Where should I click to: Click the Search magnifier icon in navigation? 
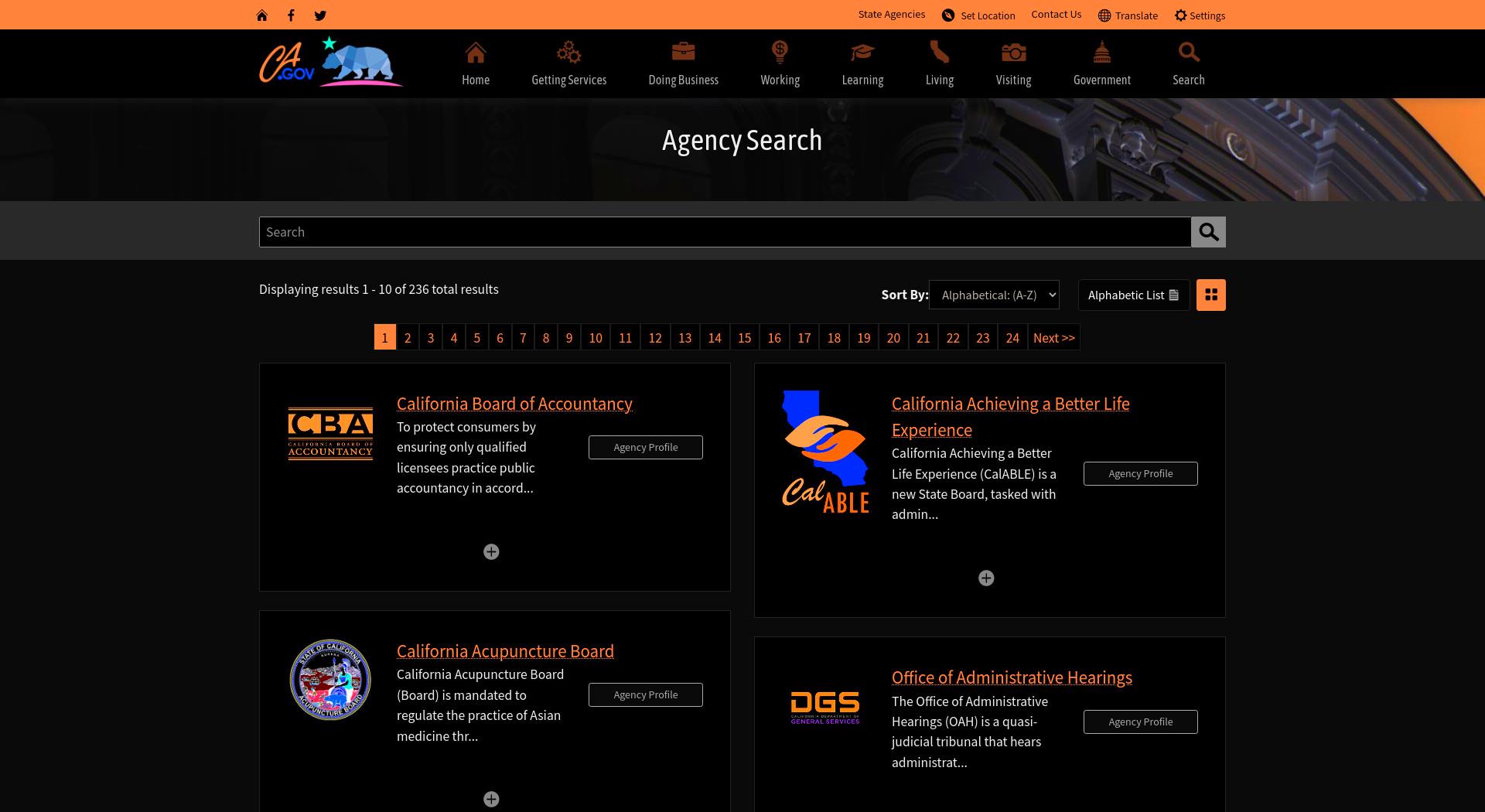tap(1189, 52)
